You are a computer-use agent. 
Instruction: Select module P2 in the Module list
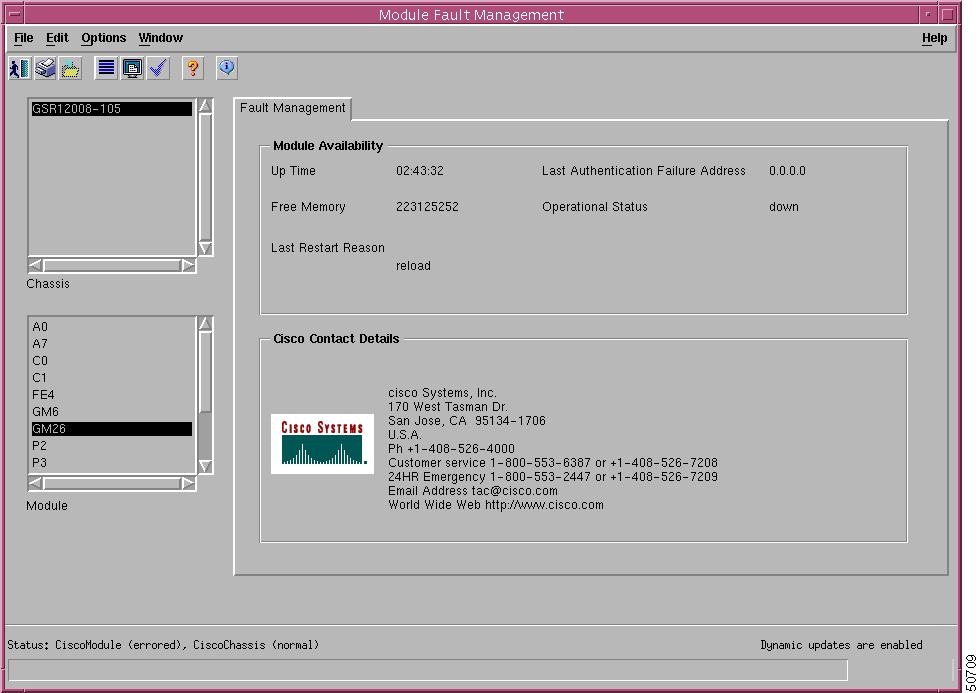(112, 446)
